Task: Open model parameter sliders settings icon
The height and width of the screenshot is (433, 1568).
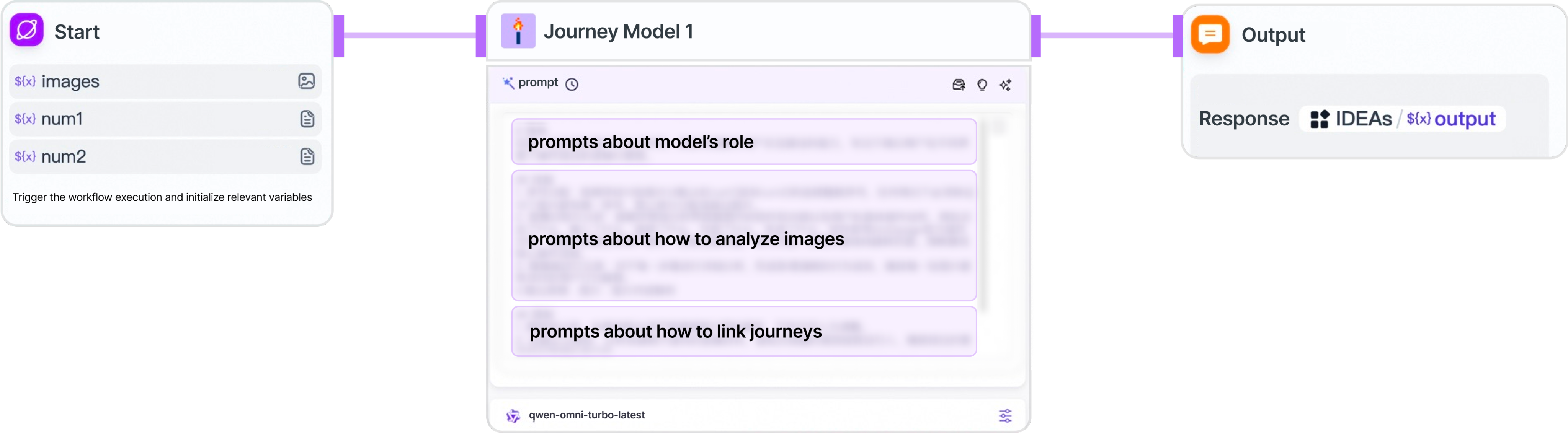Action: coord(1005,415)
